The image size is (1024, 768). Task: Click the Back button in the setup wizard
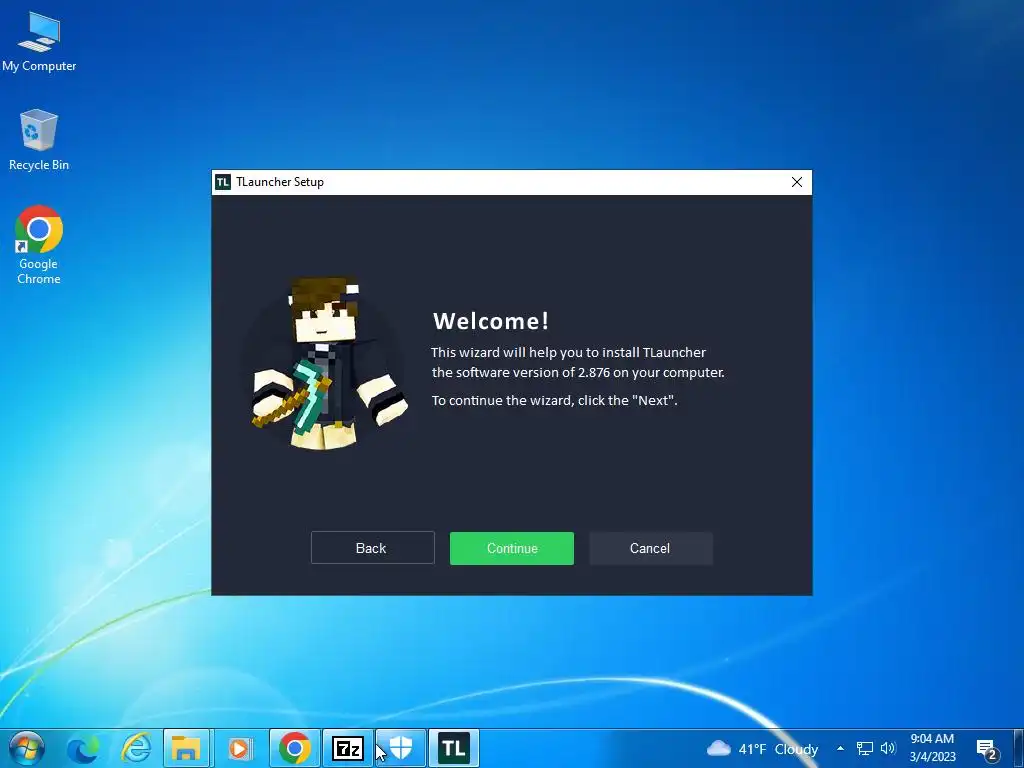(x=372, y=548)
